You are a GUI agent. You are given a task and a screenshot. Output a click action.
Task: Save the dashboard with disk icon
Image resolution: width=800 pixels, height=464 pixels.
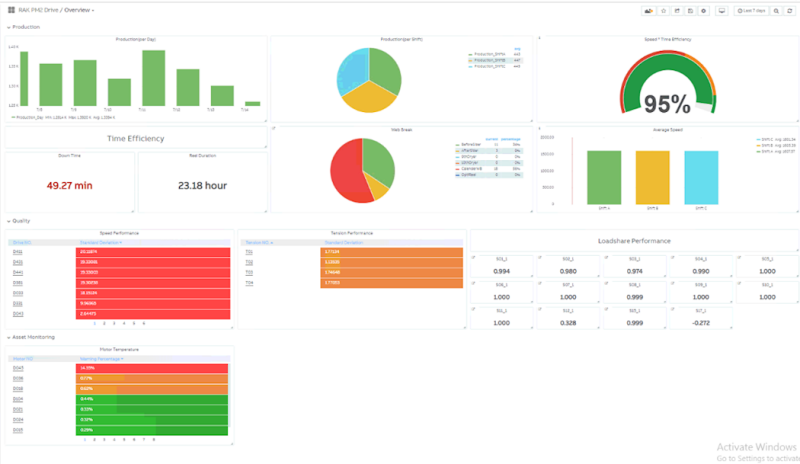(690, 11)
